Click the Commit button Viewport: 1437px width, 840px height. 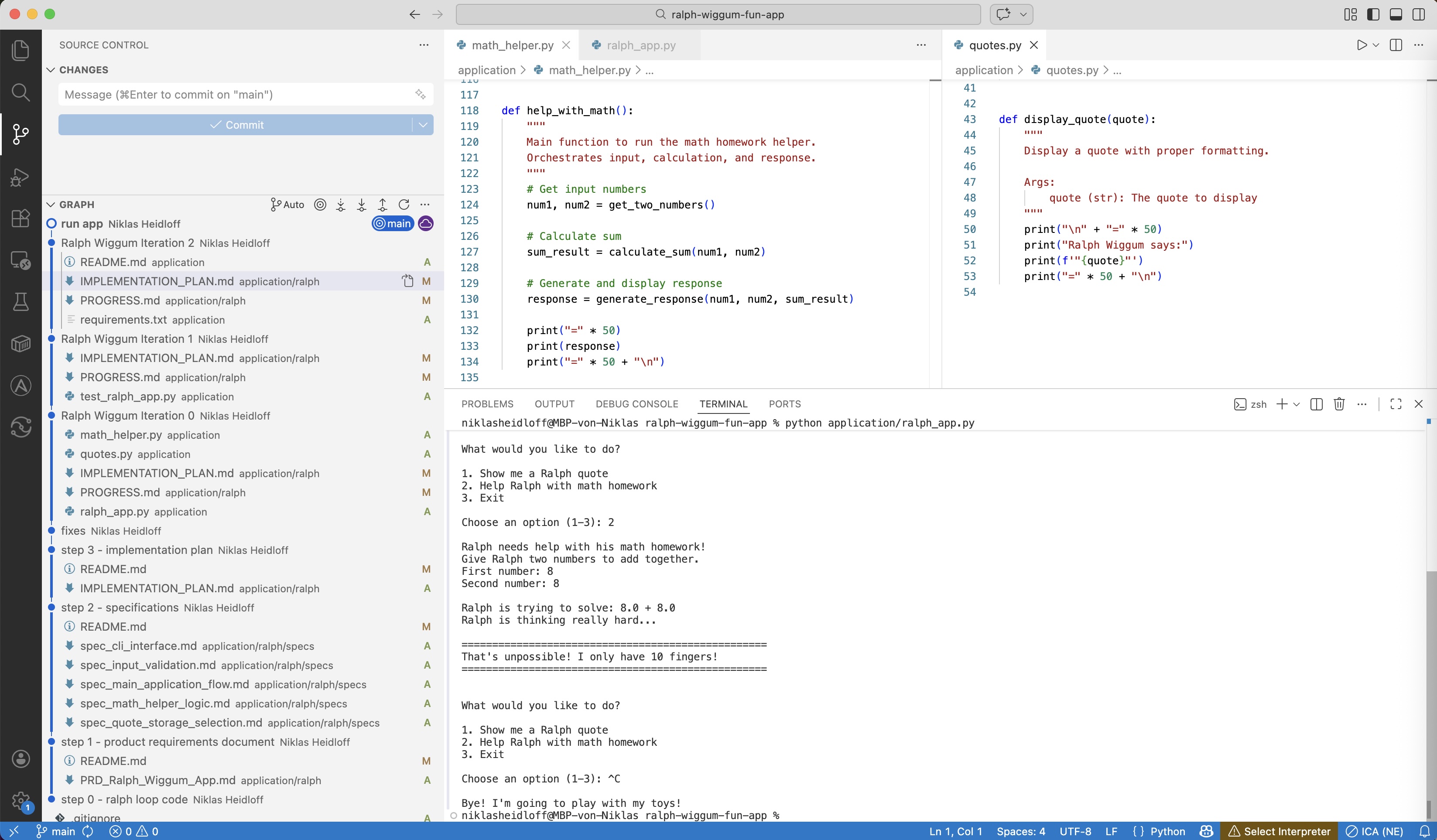click(x=236, y=125)
